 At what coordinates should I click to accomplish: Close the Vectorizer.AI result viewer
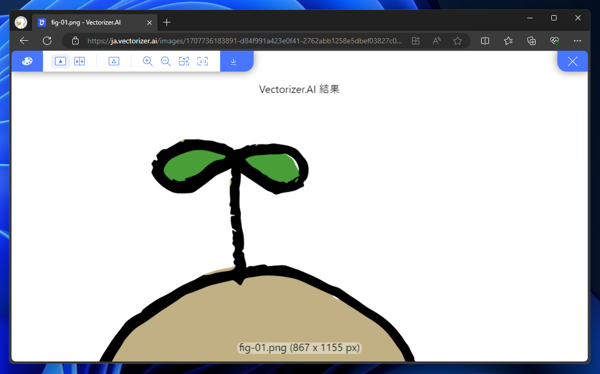[572, 61]
